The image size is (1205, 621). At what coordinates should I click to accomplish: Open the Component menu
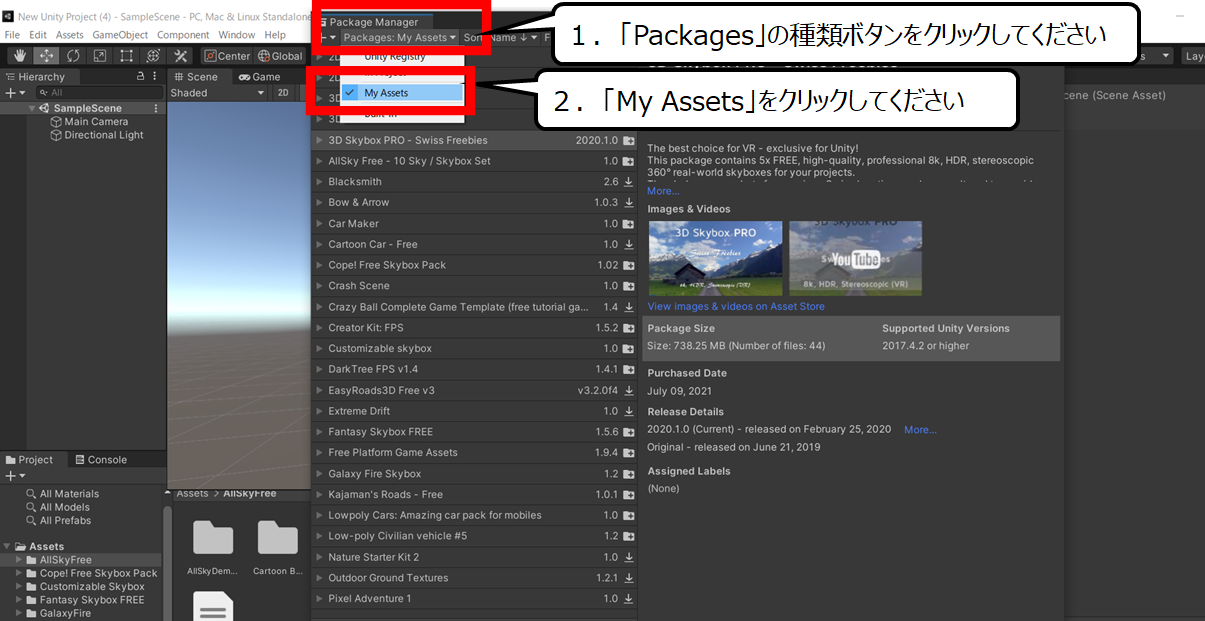click(183, 35)
